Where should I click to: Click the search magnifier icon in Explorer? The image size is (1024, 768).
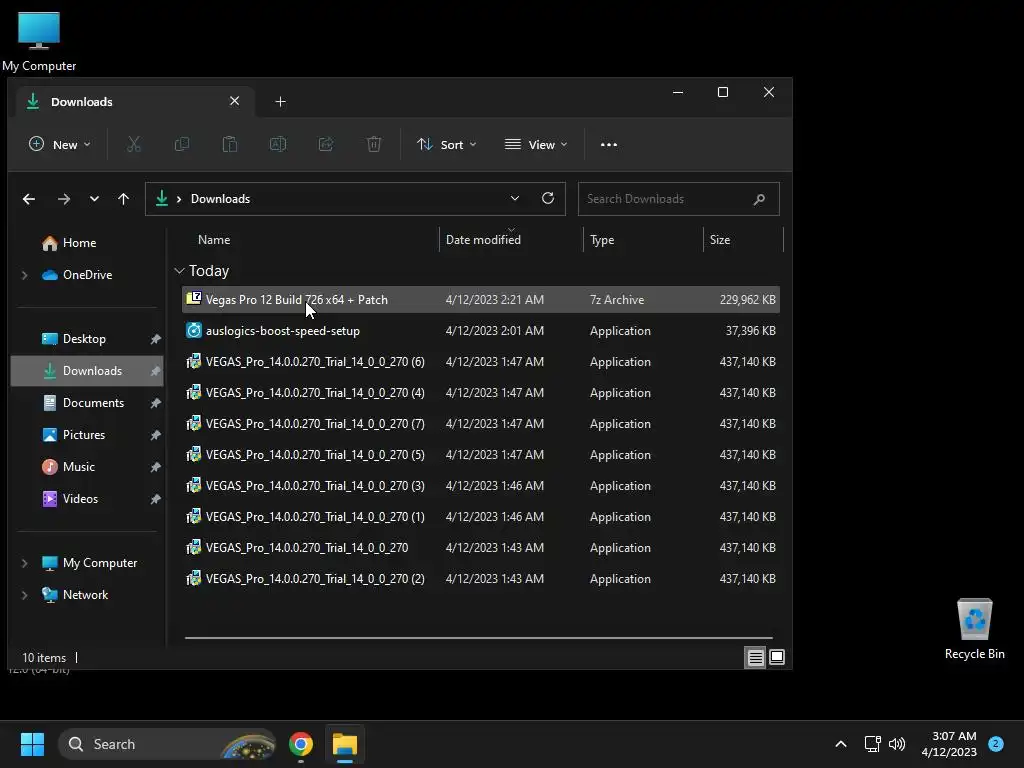759,199
